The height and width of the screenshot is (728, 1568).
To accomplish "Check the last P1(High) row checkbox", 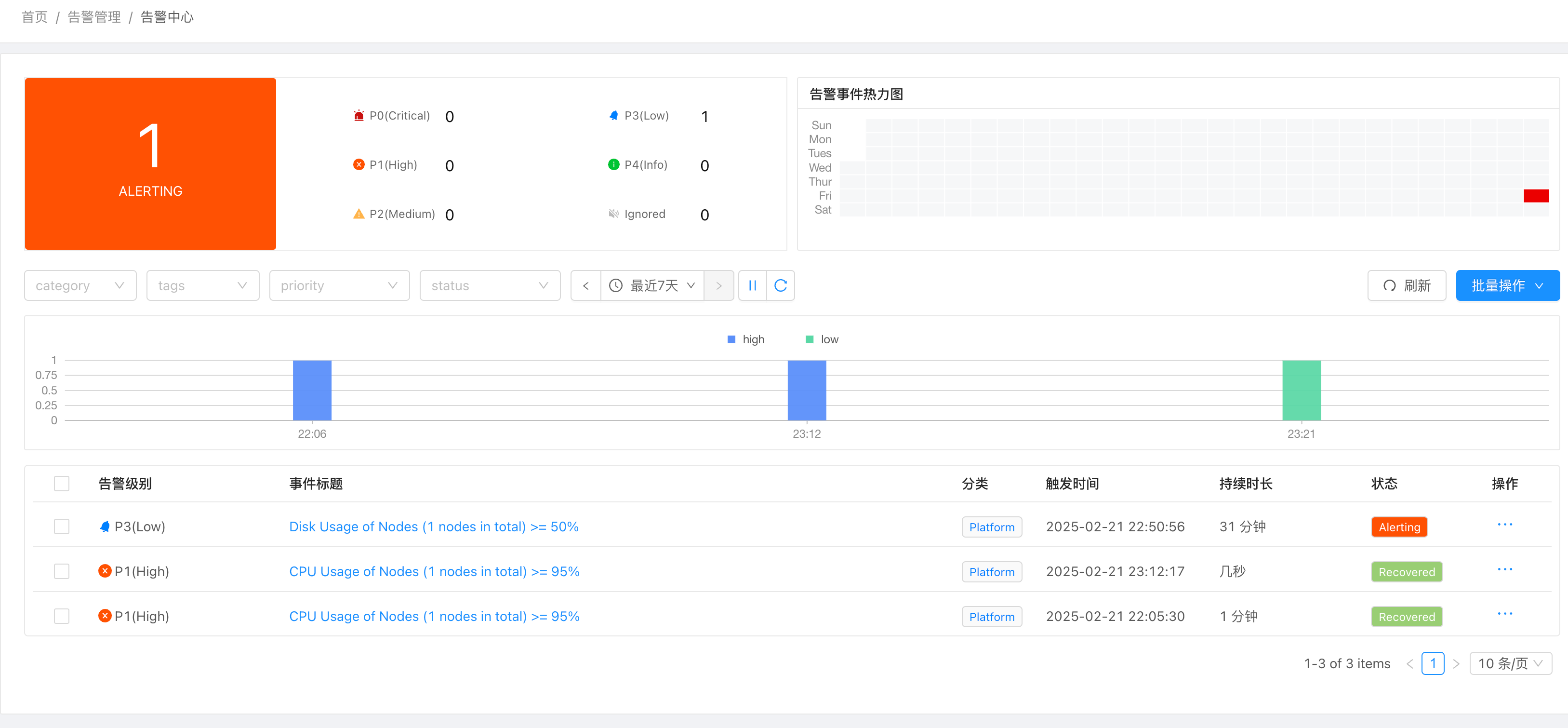I will coord(62,616).
